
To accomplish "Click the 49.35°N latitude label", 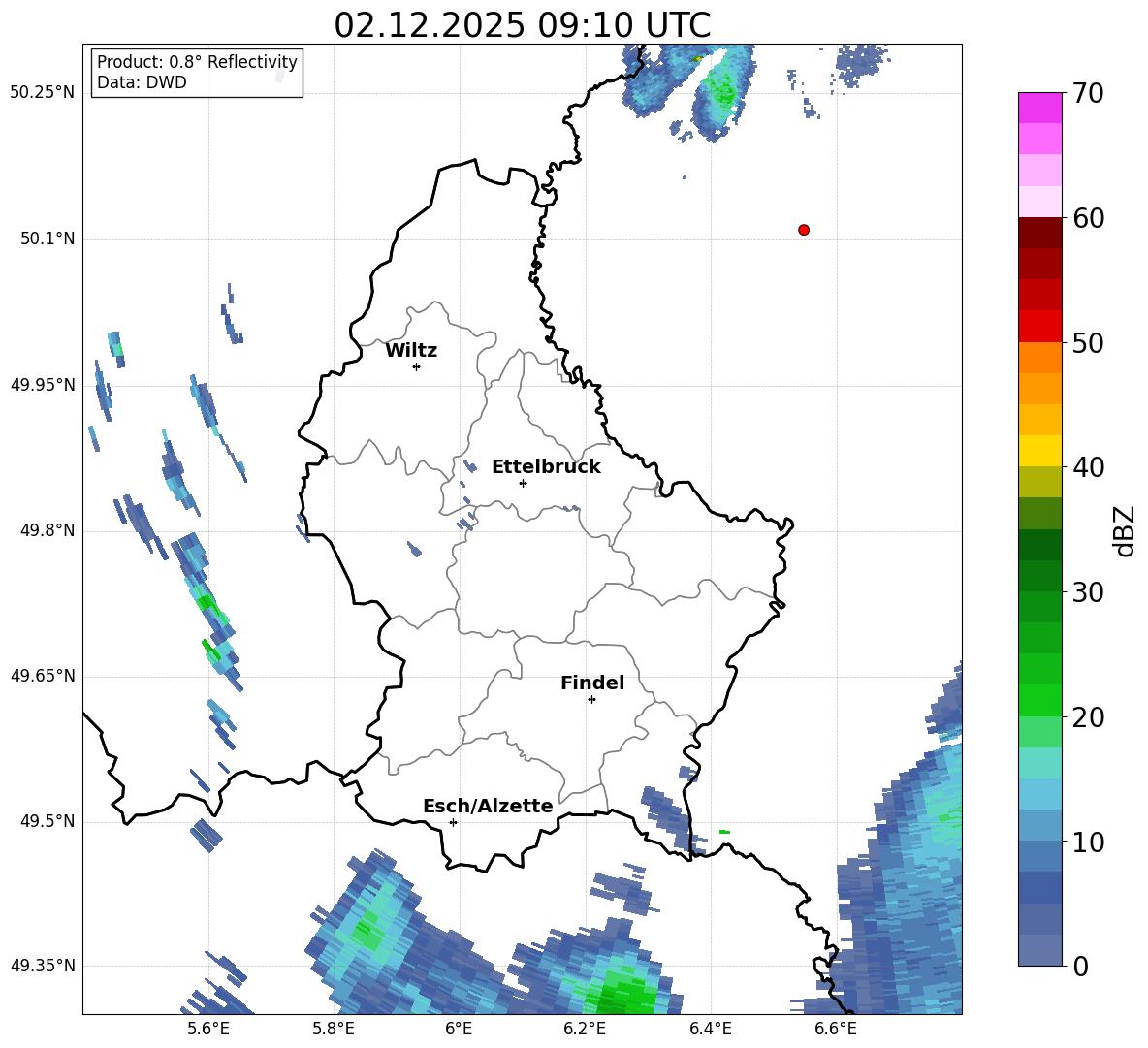I will (x=43, y=966).
